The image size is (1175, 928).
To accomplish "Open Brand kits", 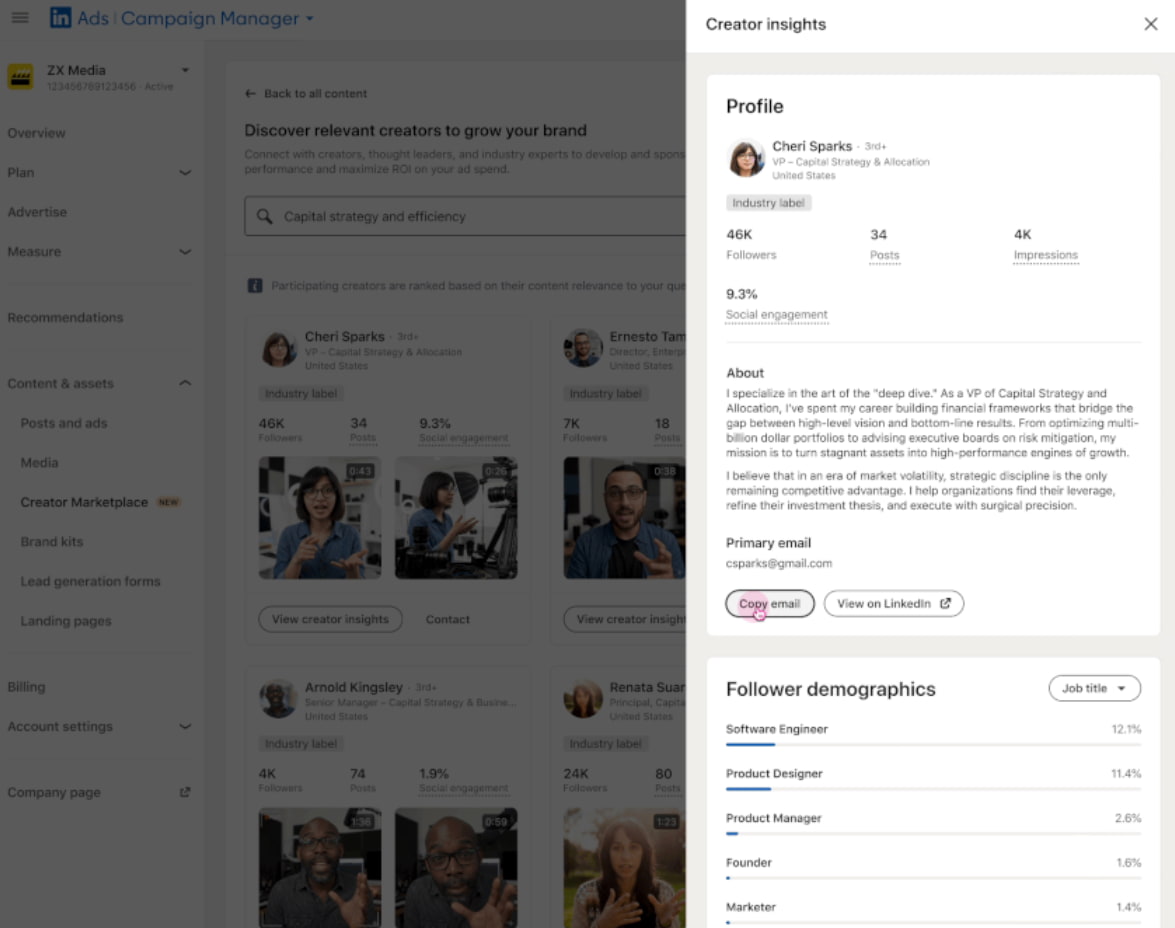I will pyautogui.click(x=52, y=542).
